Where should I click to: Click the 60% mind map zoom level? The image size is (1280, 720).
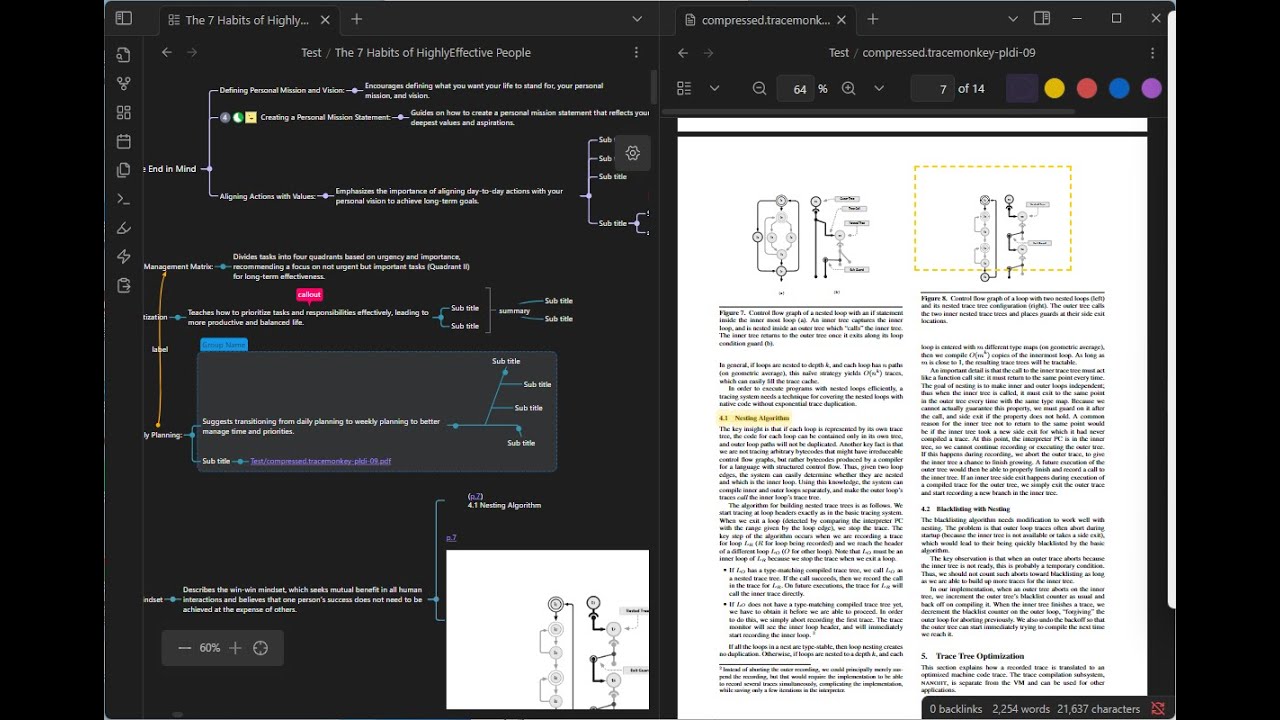[x=210, y=648]
